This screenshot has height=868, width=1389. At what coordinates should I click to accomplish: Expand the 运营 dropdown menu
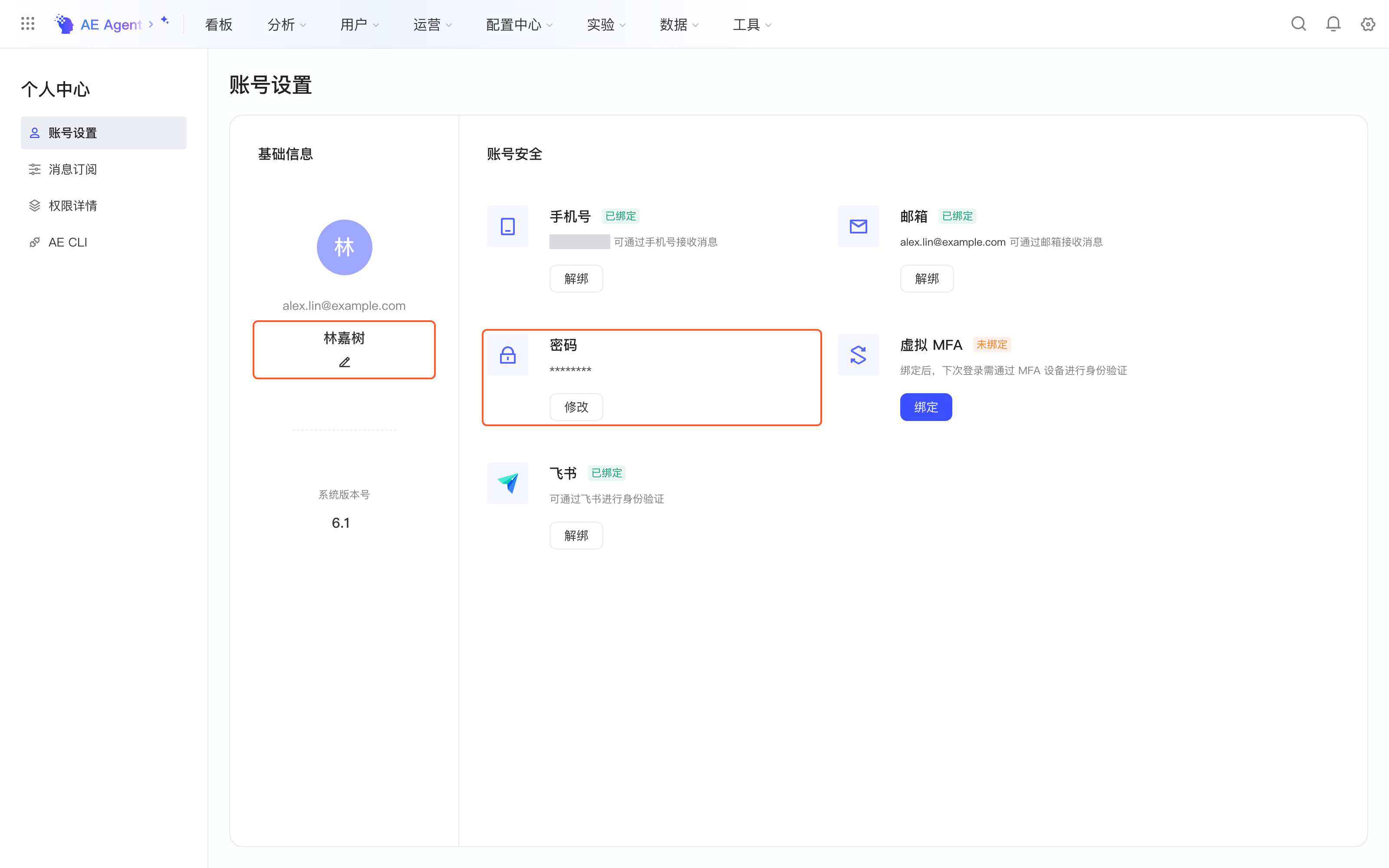point(433,25)
